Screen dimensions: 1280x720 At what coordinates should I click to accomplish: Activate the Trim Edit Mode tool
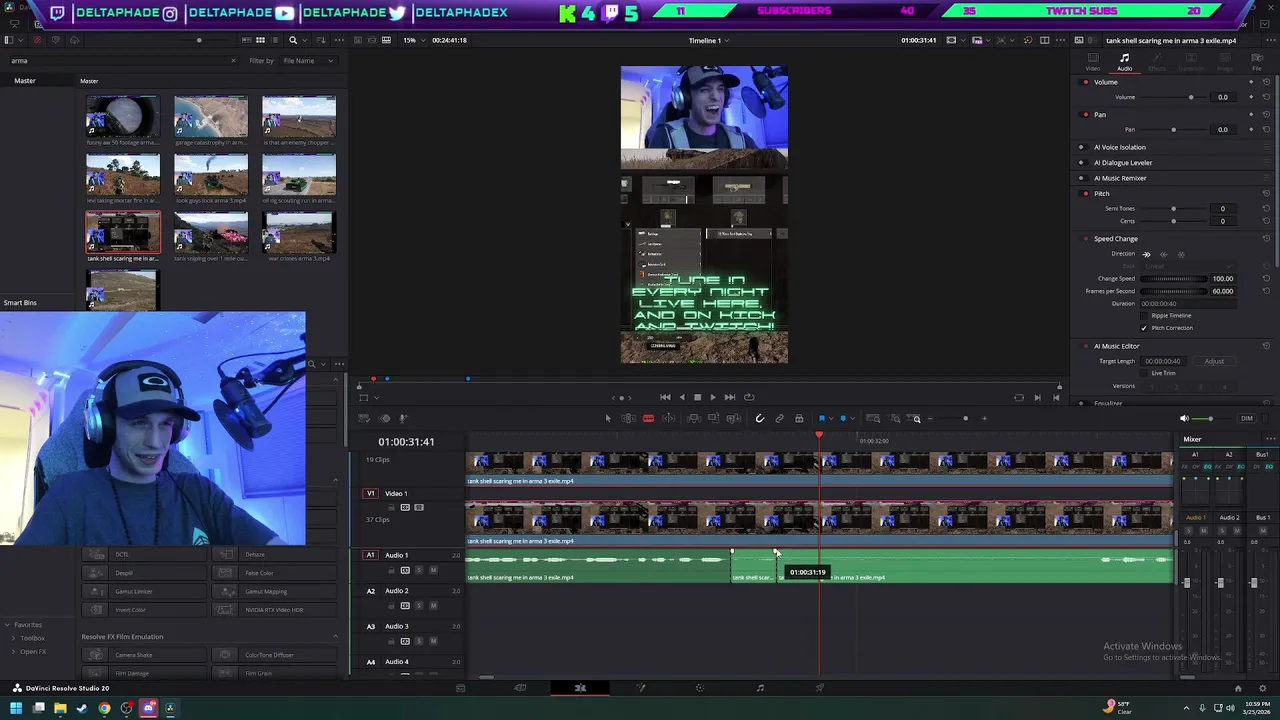(628, 418)
